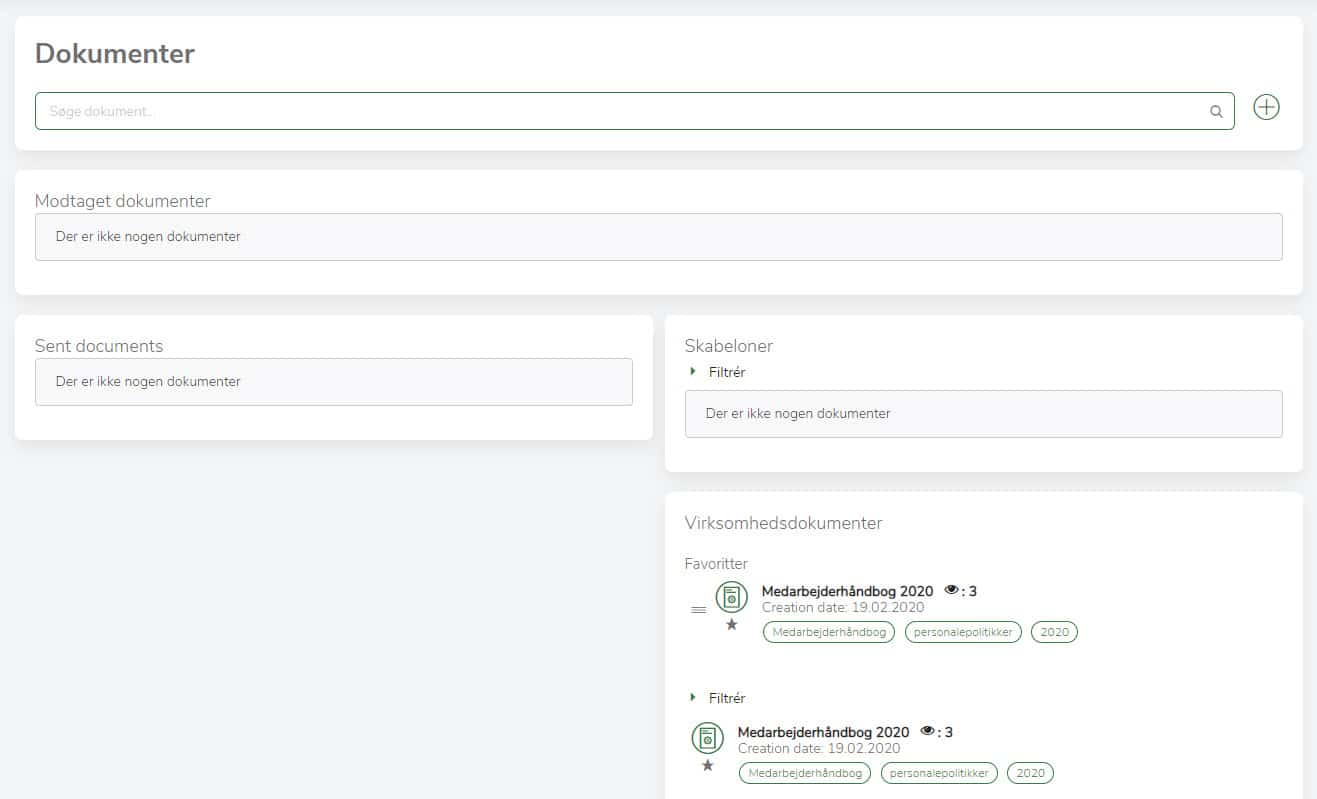The width and height of the screenshot is (1317, 799).
Task: Click Creation date text in lower entry
Action: click(x=819, y=748)
